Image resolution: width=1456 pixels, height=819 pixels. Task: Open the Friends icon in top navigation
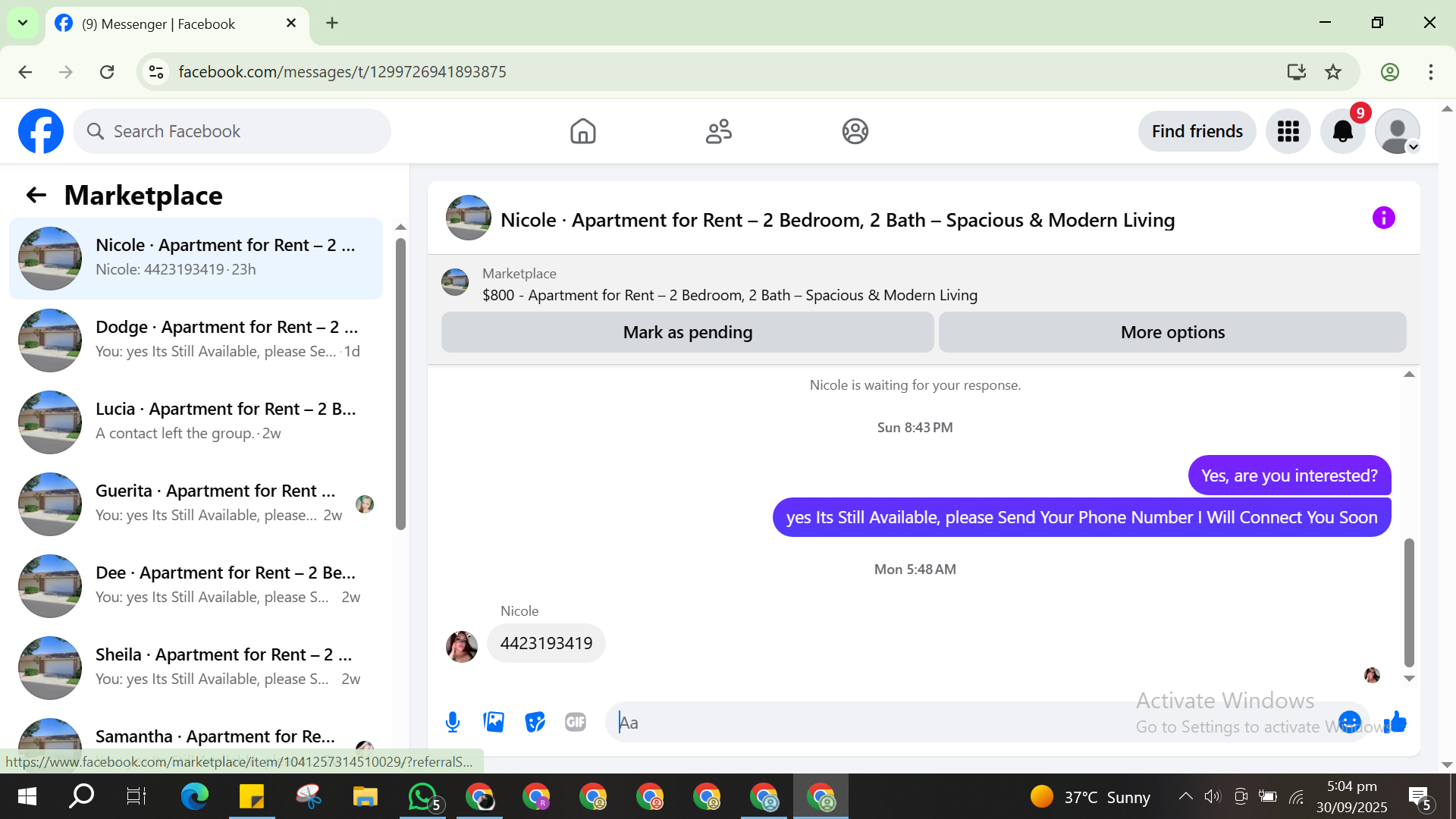pyautogui.click(x=719, y=131)
